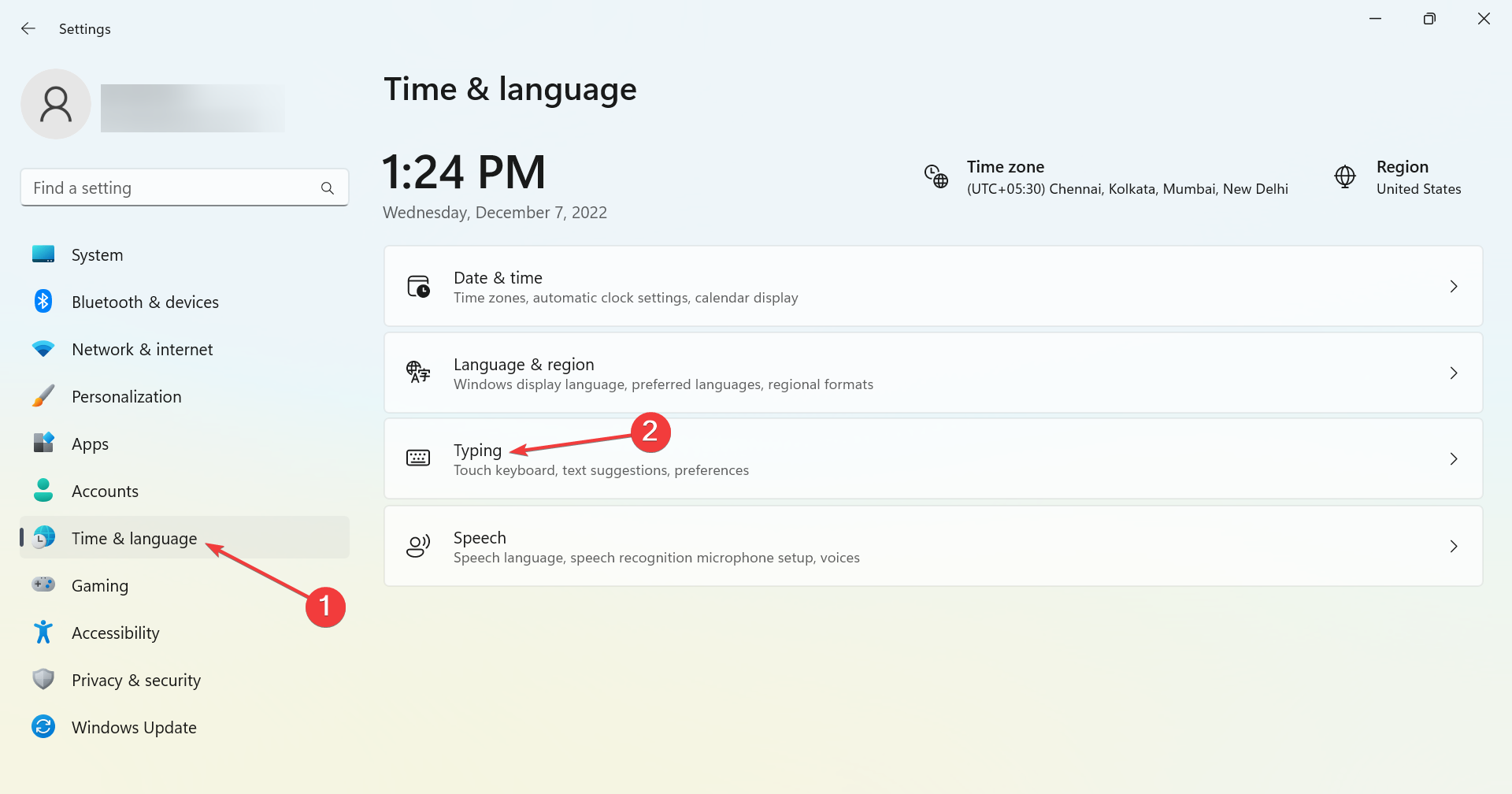
Task: Click 'Speech language, speech recognition' description
Action: tap(657, 558)
